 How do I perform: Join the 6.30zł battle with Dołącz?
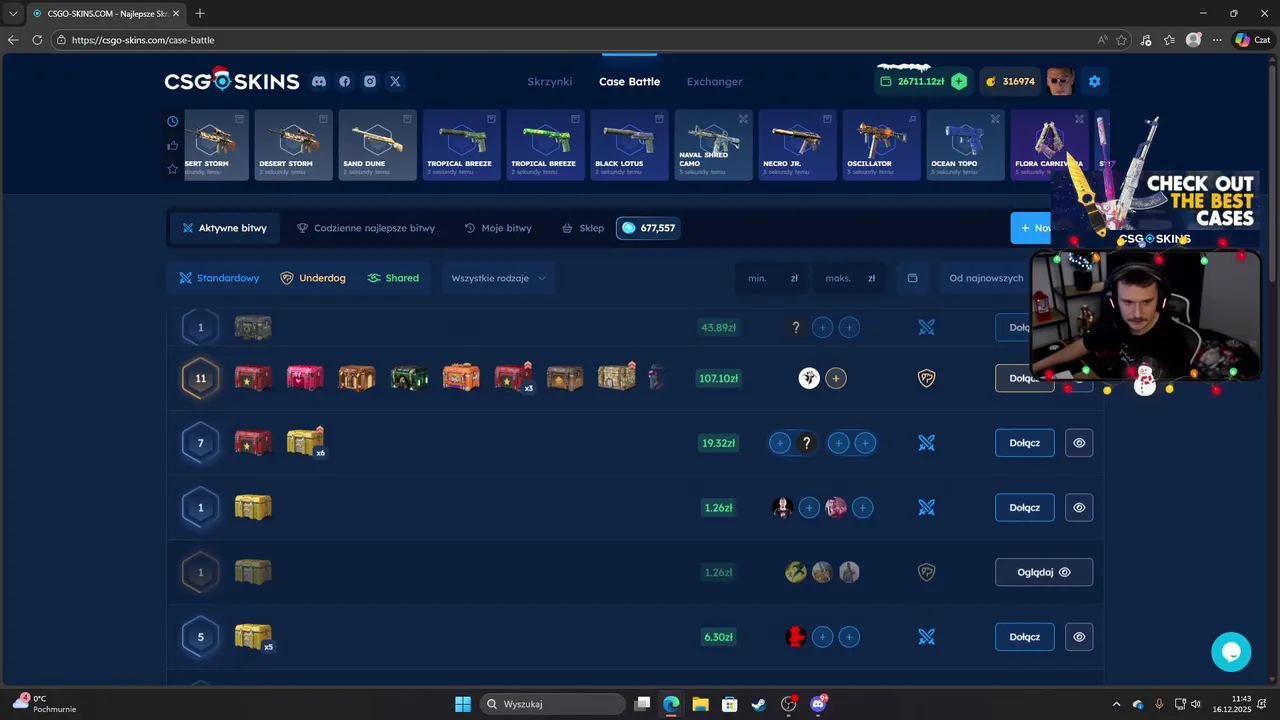pos(1025,636)
